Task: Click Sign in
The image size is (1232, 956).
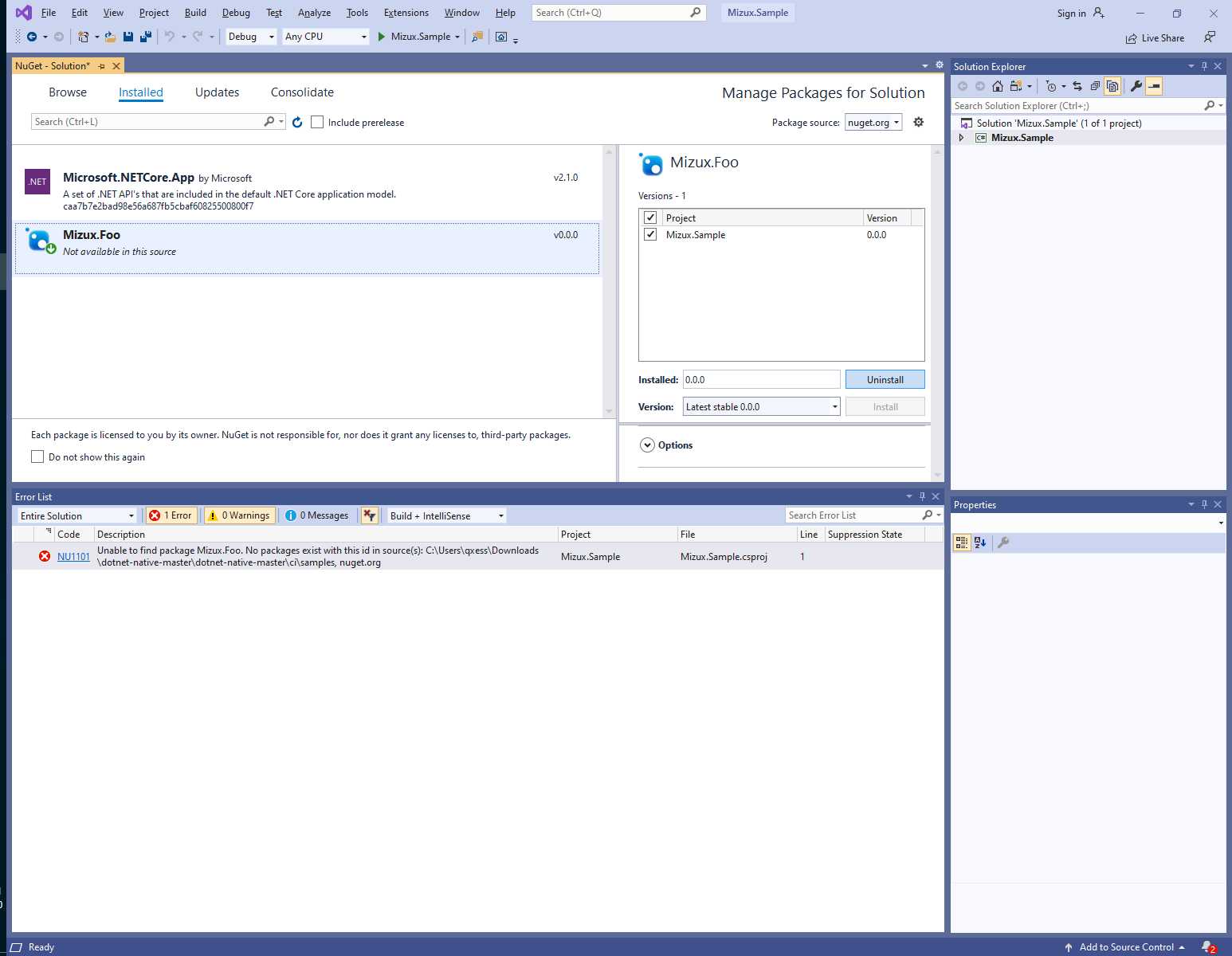Action: tap(1081, 13)
